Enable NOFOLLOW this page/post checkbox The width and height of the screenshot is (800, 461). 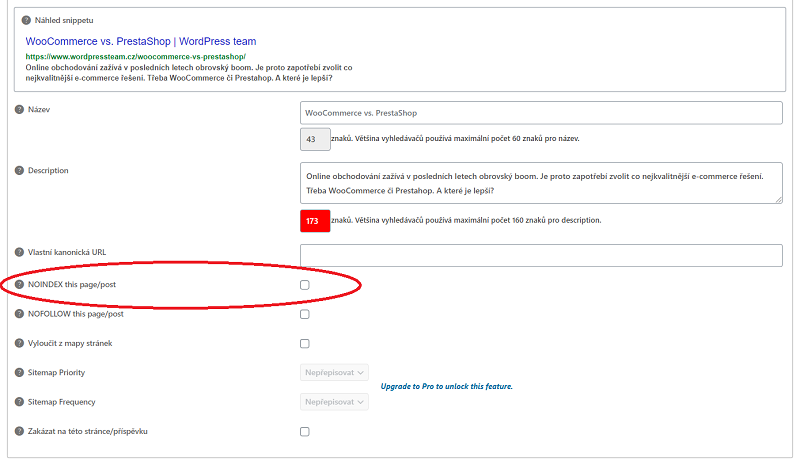[305, 314]
